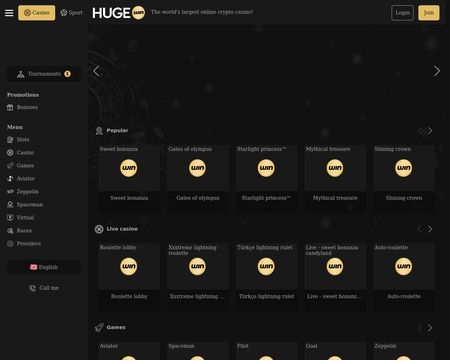This screenshot has height=360, width=450.
Task: Open the Gates of olympus game thumbnail
Action: coord(198,168)
